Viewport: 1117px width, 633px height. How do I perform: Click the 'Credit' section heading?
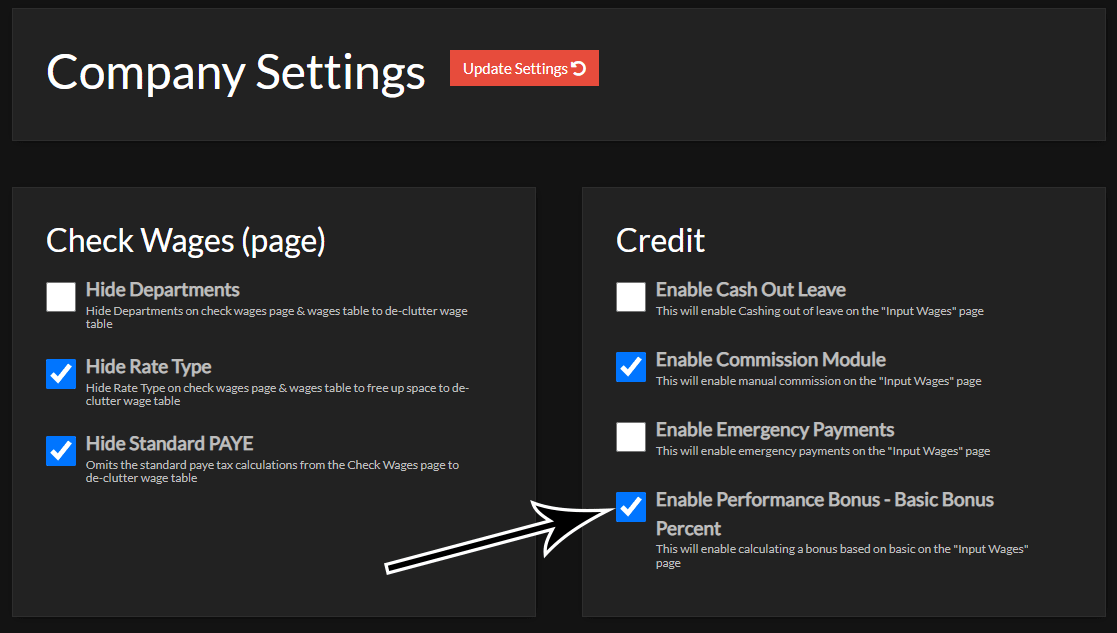click(660, 240)
